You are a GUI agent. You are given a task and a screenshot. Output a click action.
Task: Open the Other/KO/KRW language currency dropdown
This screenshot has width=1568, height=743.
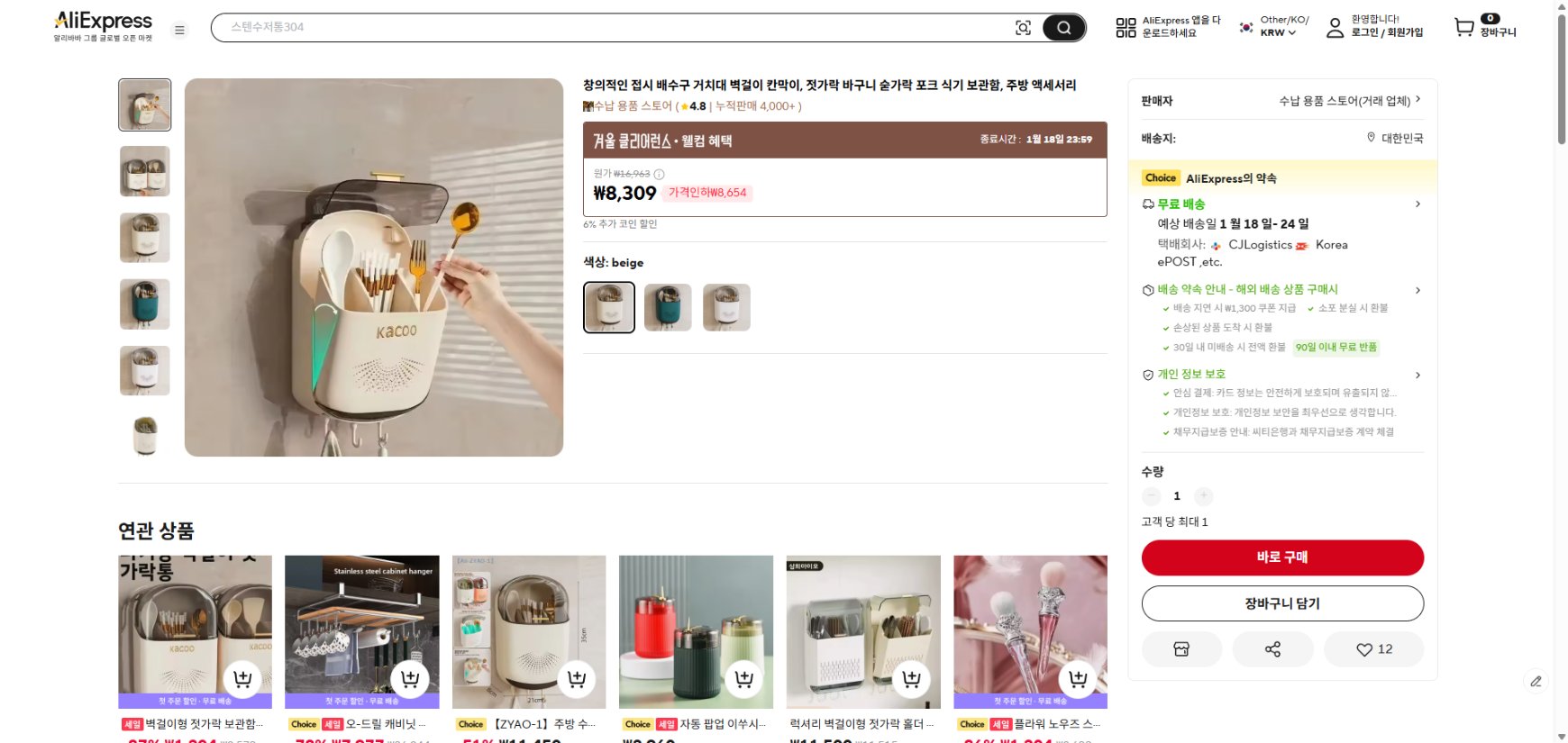click(x=1277, y=26)
